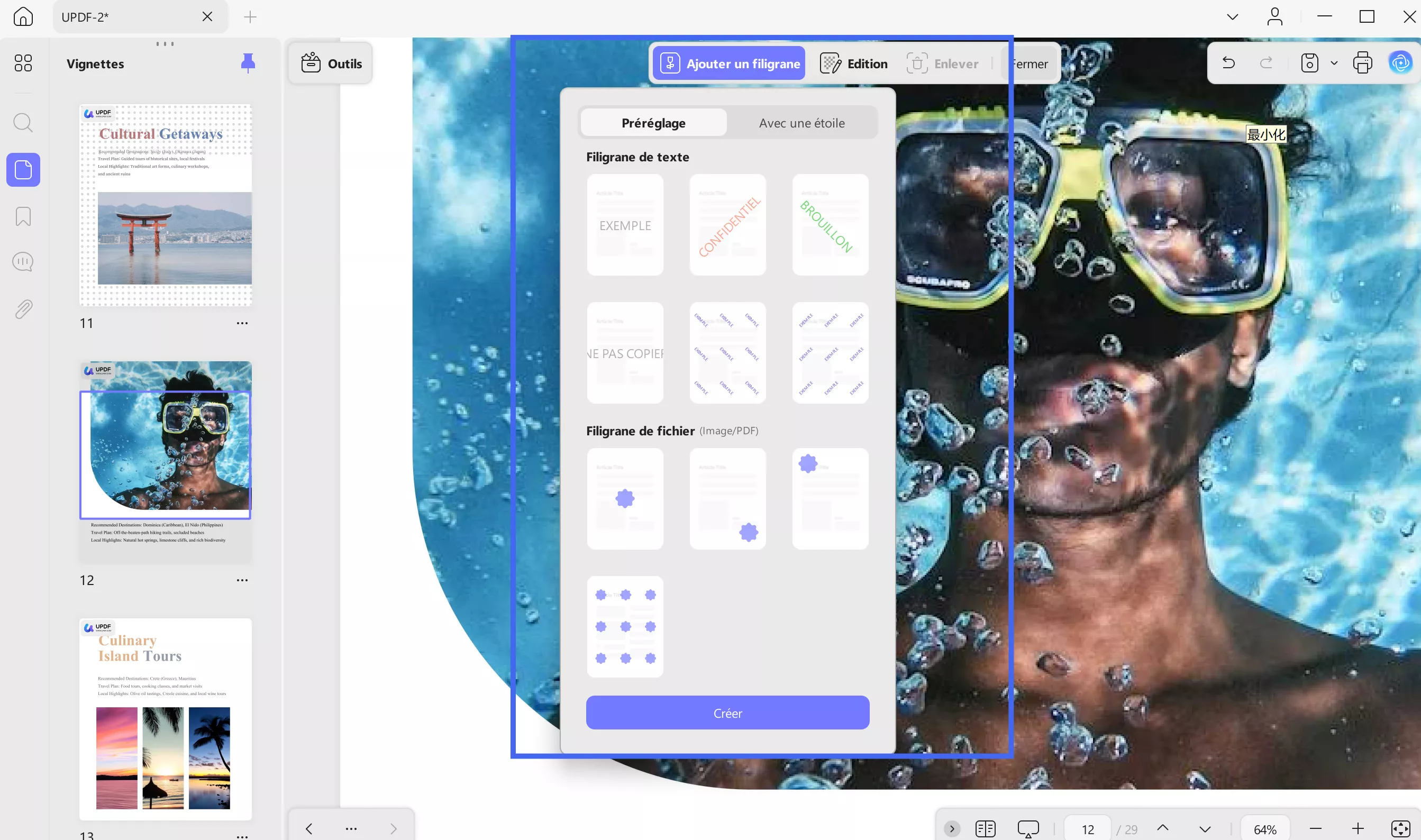Start slideshow presentation icon
This screenshot has height=840, width=1421.
click(x=1028, y=829)
